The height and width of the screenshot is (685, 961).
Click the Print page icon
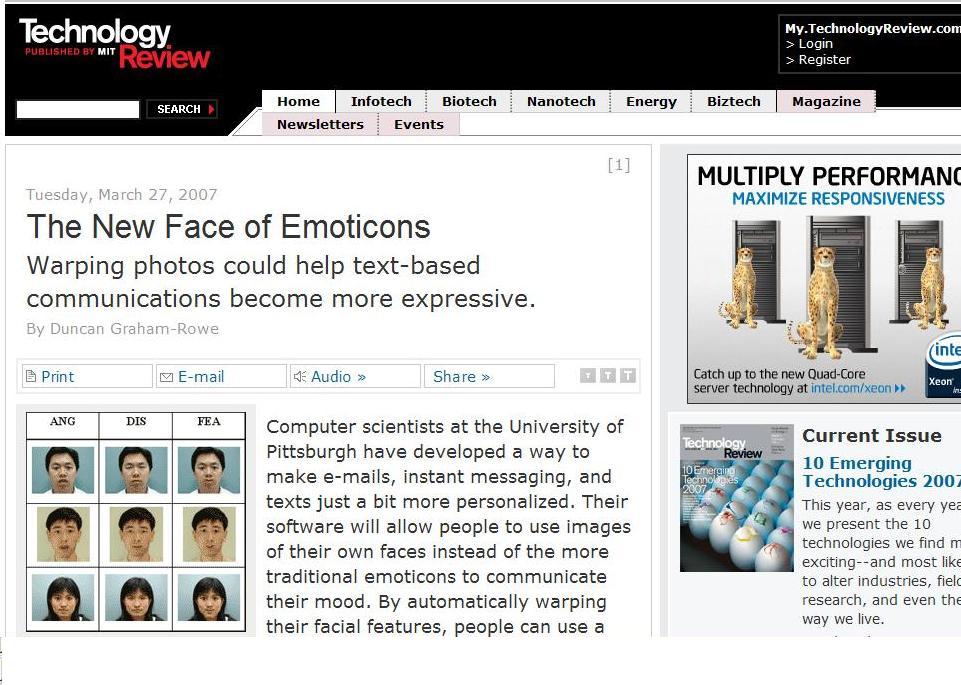point(30,377)
